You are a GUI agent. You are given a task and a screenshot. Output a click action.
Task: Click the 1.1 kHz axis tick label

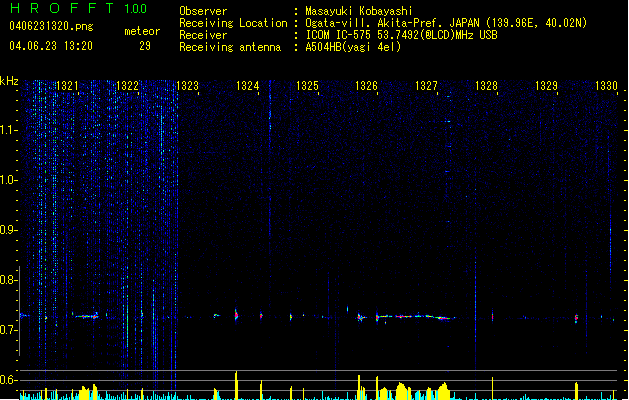pos(8,130)
